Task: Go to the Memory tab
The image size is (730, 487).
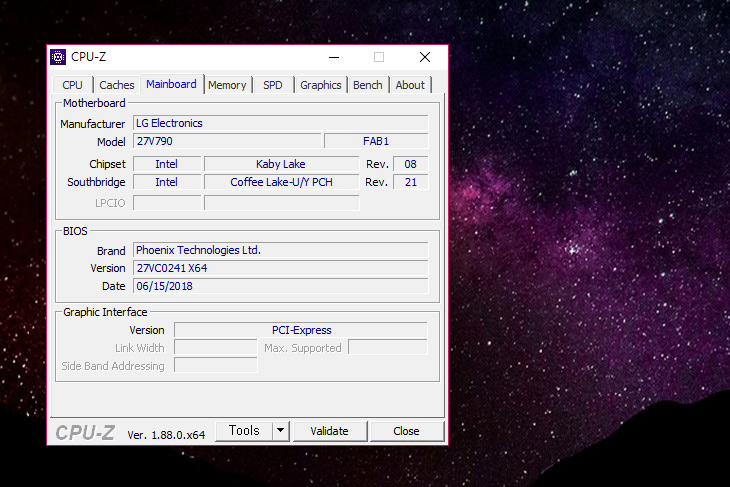Action: 227,85
